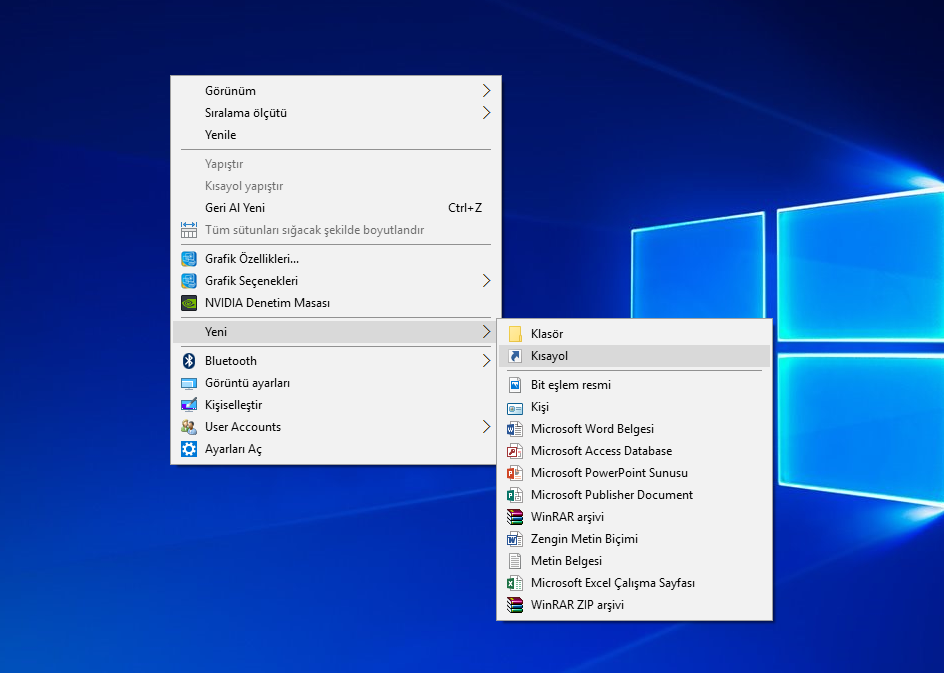Click the Tüm sütunları sığacak column icon
944x673 pixels.
[x=189, y=230]
